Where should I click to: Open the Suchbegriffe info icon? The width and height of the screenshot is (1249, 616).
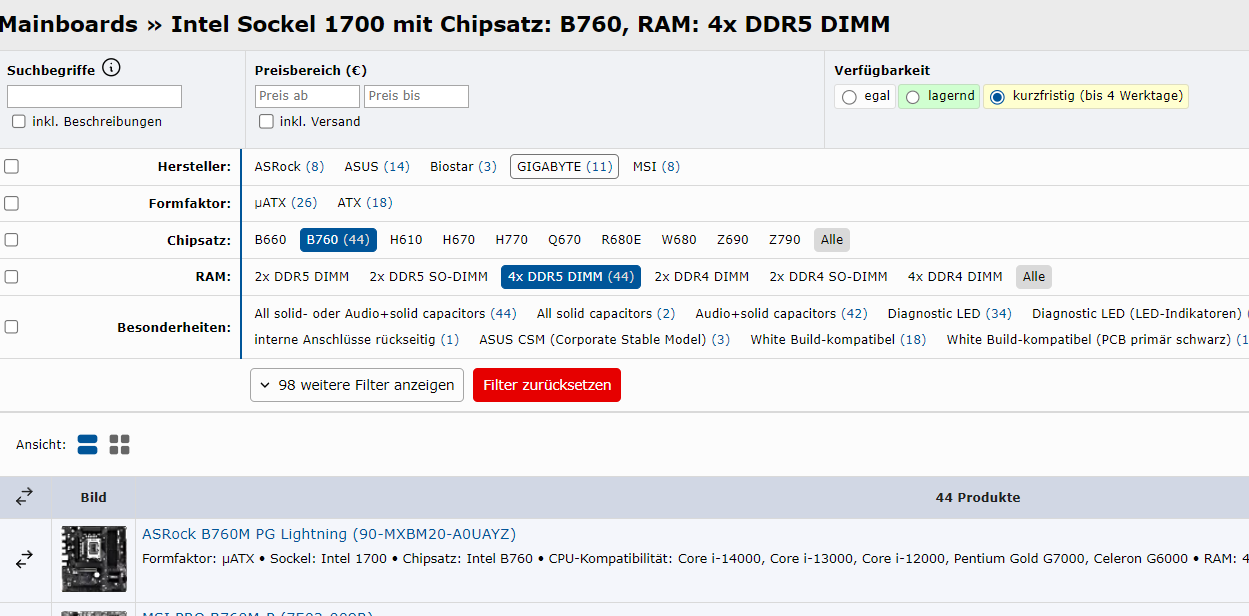click(111, 69)
